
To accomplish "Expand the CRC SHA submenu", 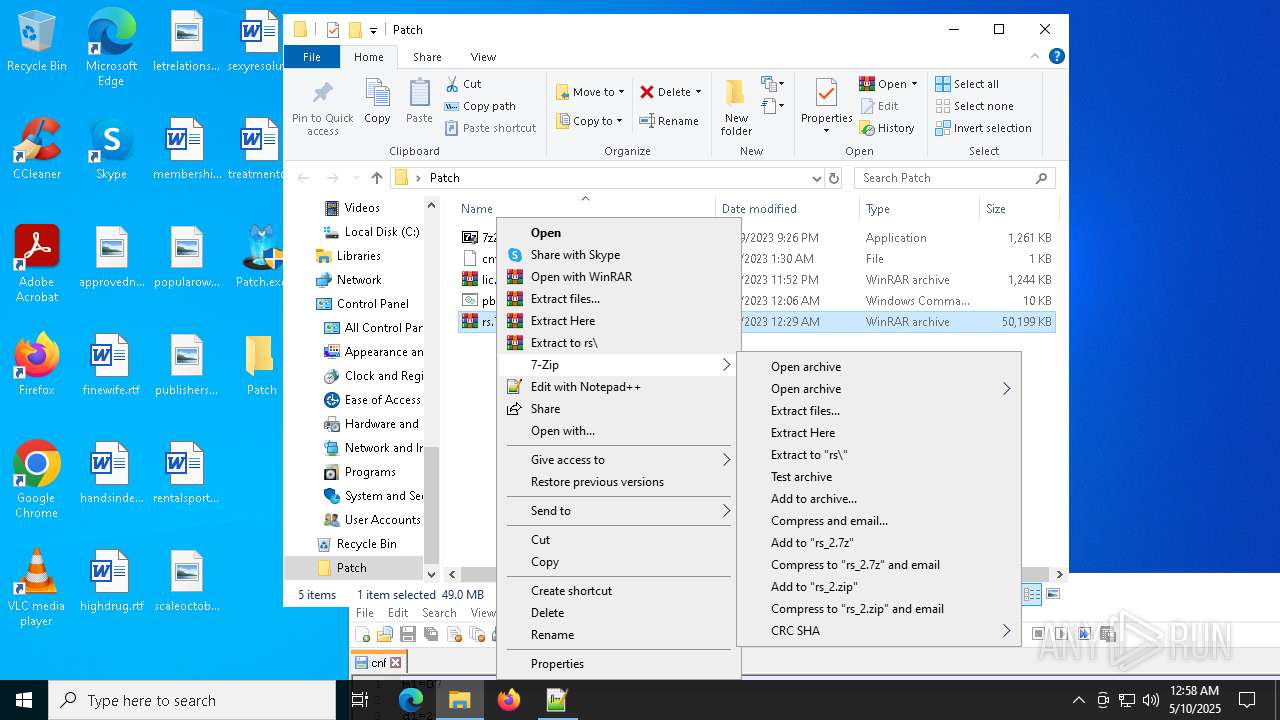I will coord(1006,631).
